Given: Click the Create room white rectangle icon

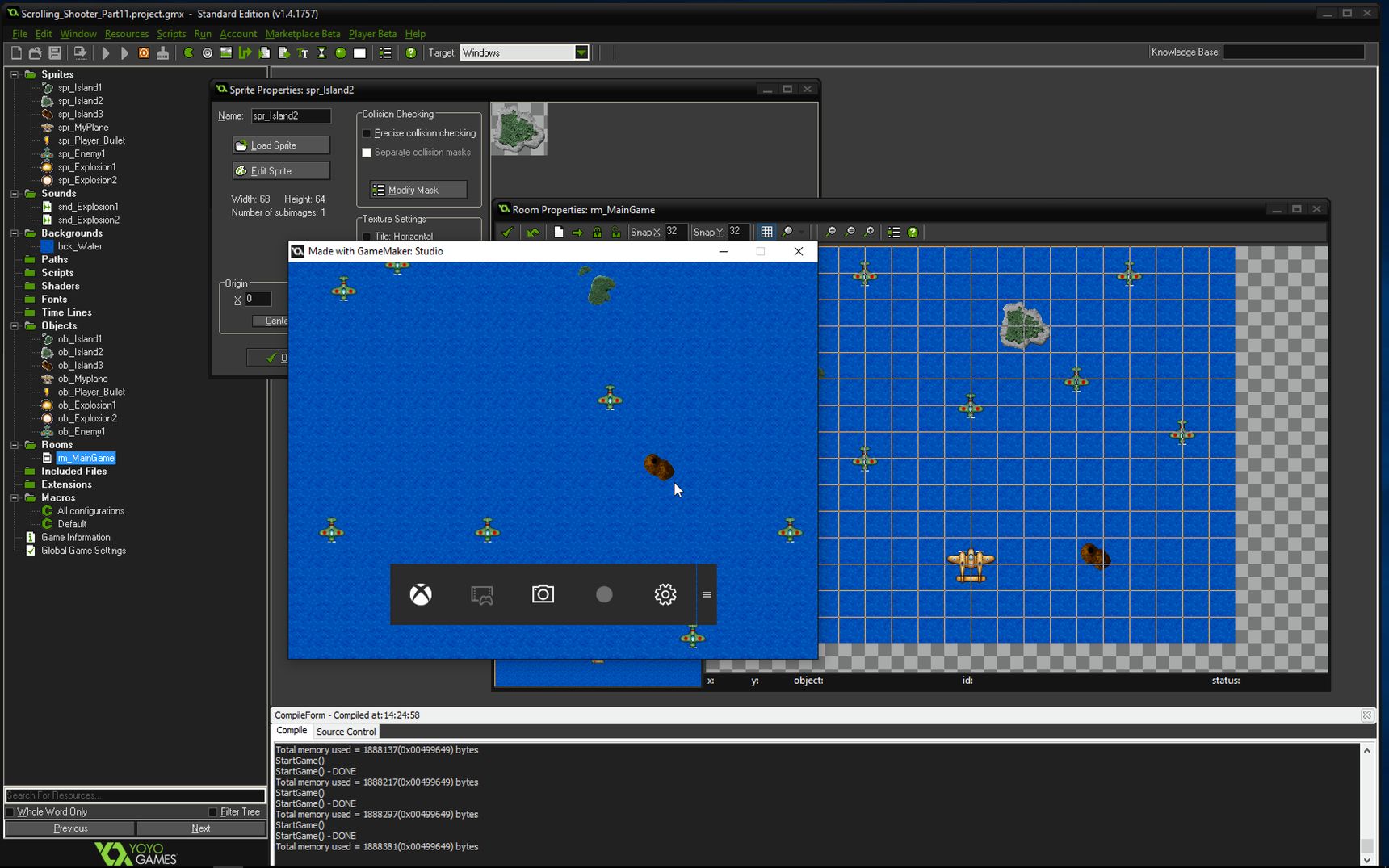Looking at the screenshot, I should [360, 53].
